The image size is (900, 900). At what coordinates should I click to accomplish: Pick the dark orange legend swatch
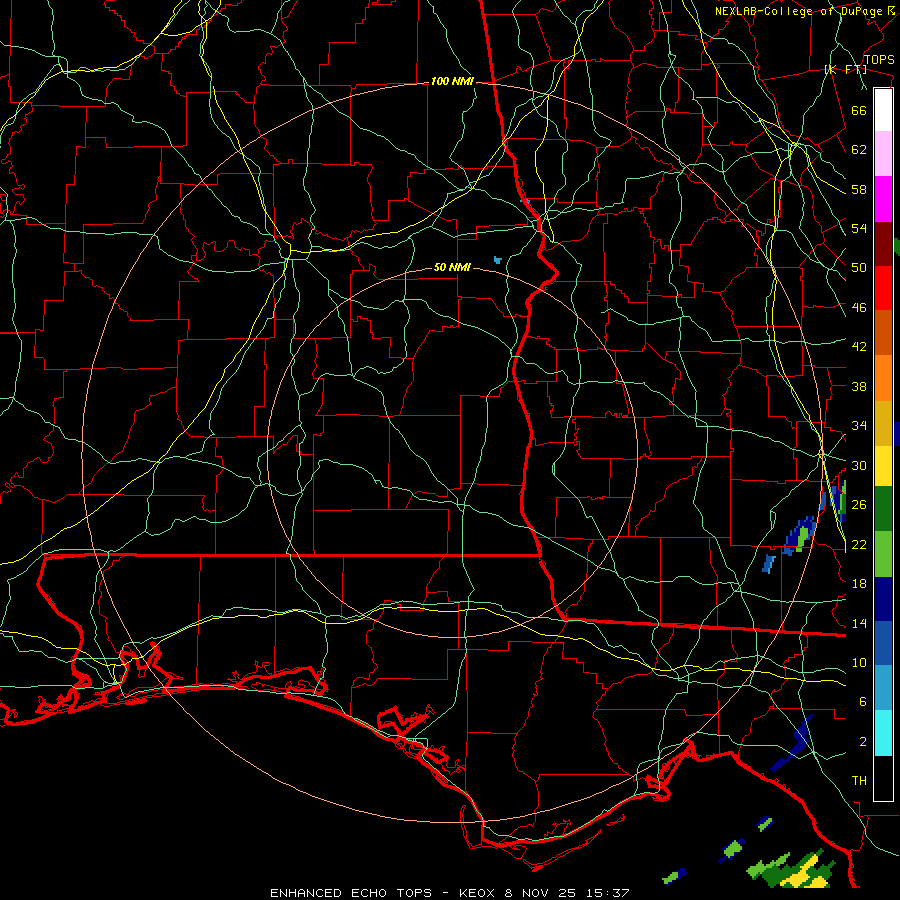pos(883,333)
